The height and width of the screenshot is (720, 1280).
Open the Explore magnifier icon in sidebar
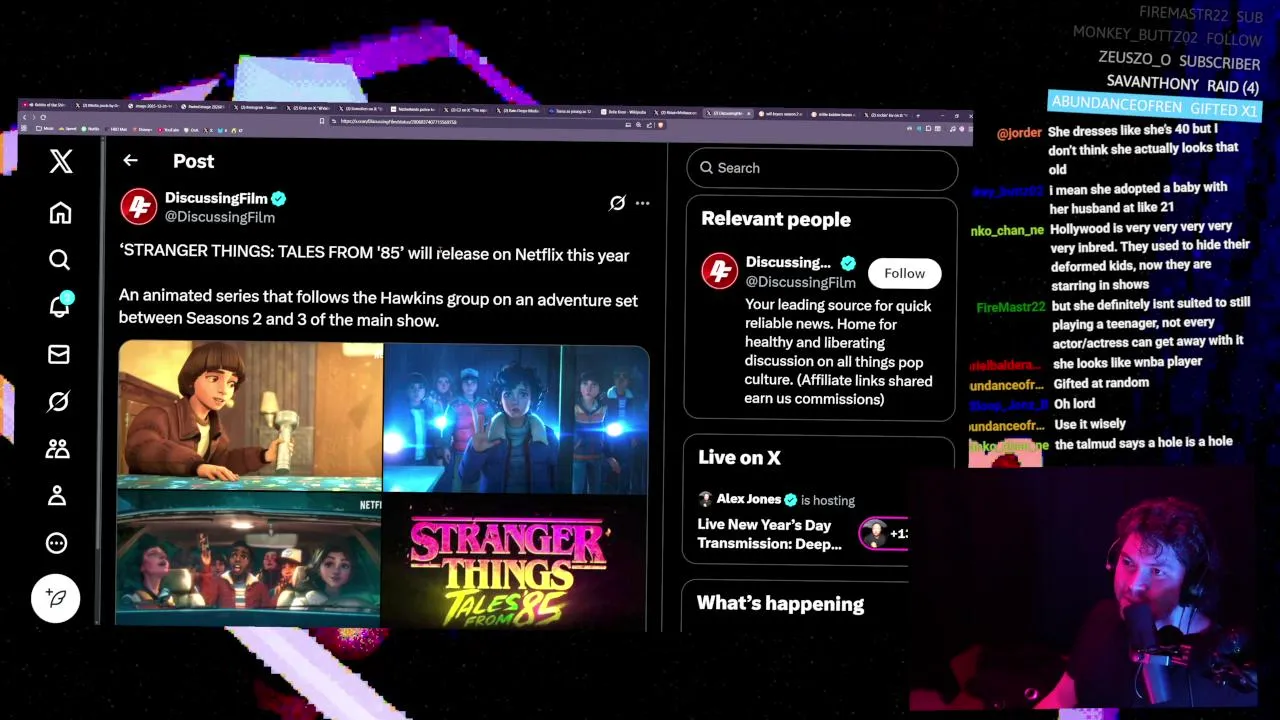[x=59, y=260]
